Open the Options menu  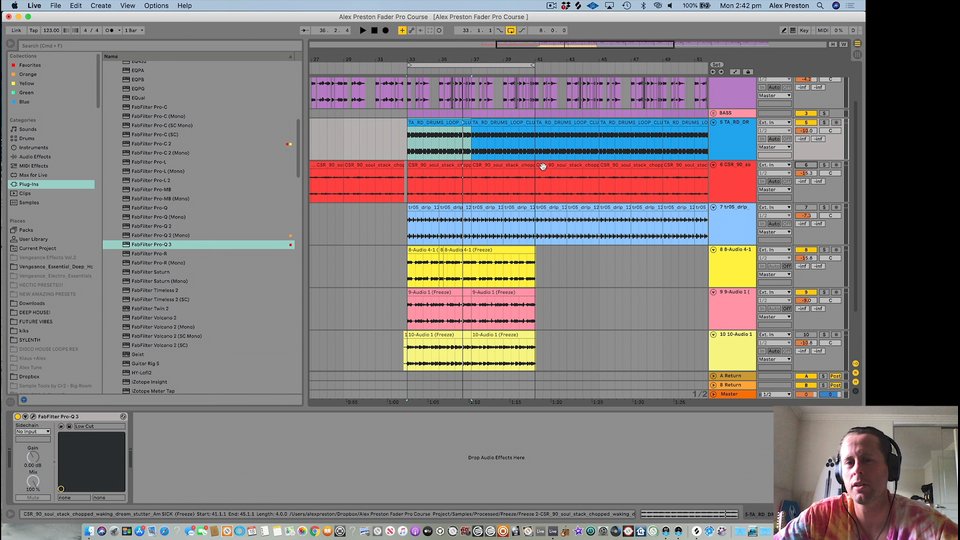tap(156, 6)
